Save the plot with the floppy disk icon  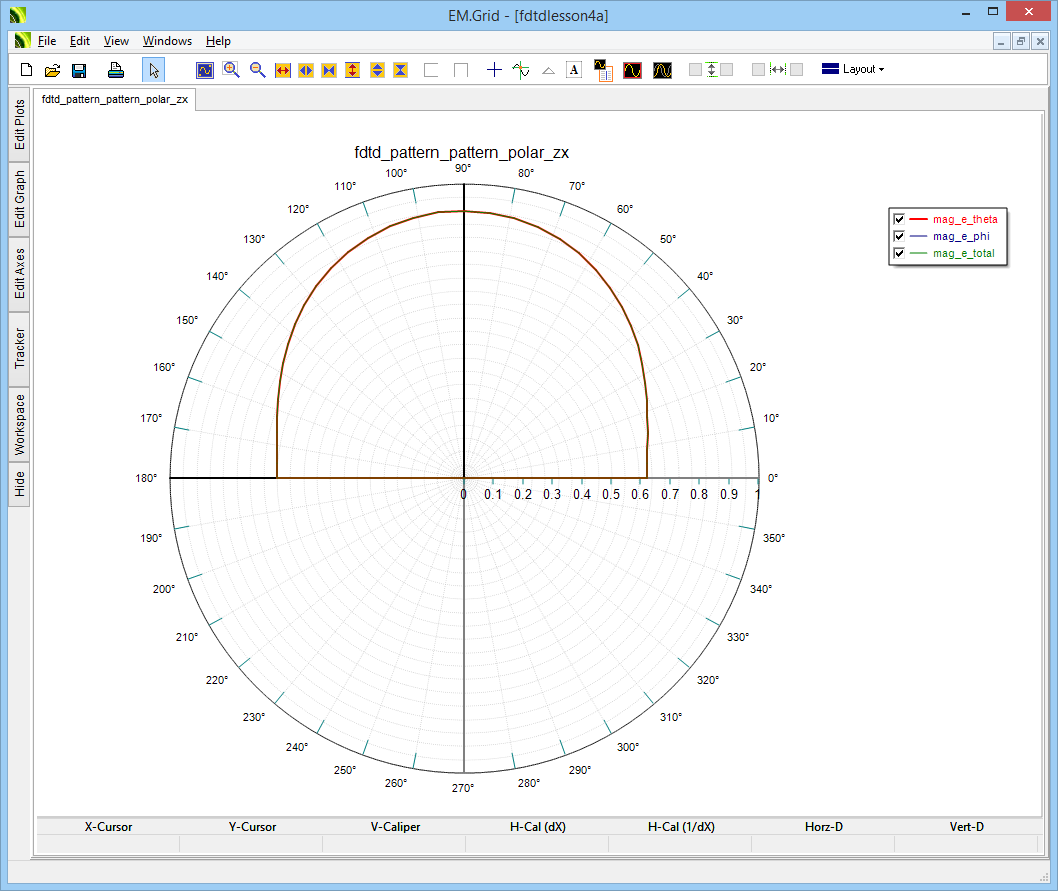pos(79,70)
